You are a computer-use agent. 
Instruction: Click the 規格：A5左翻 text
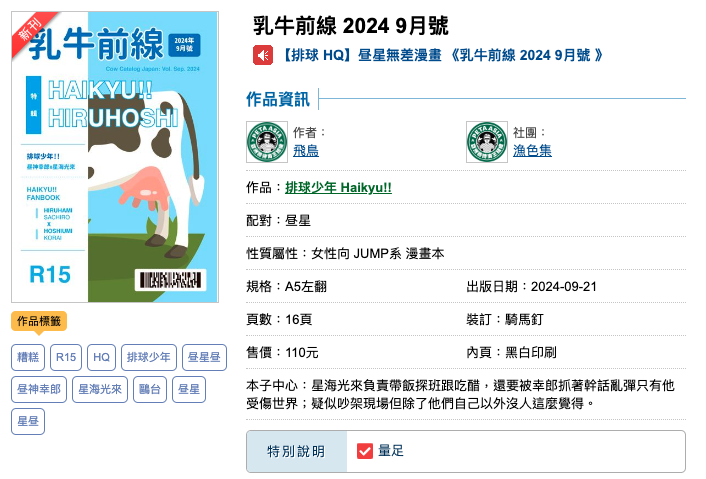click(x=286, y=286)
